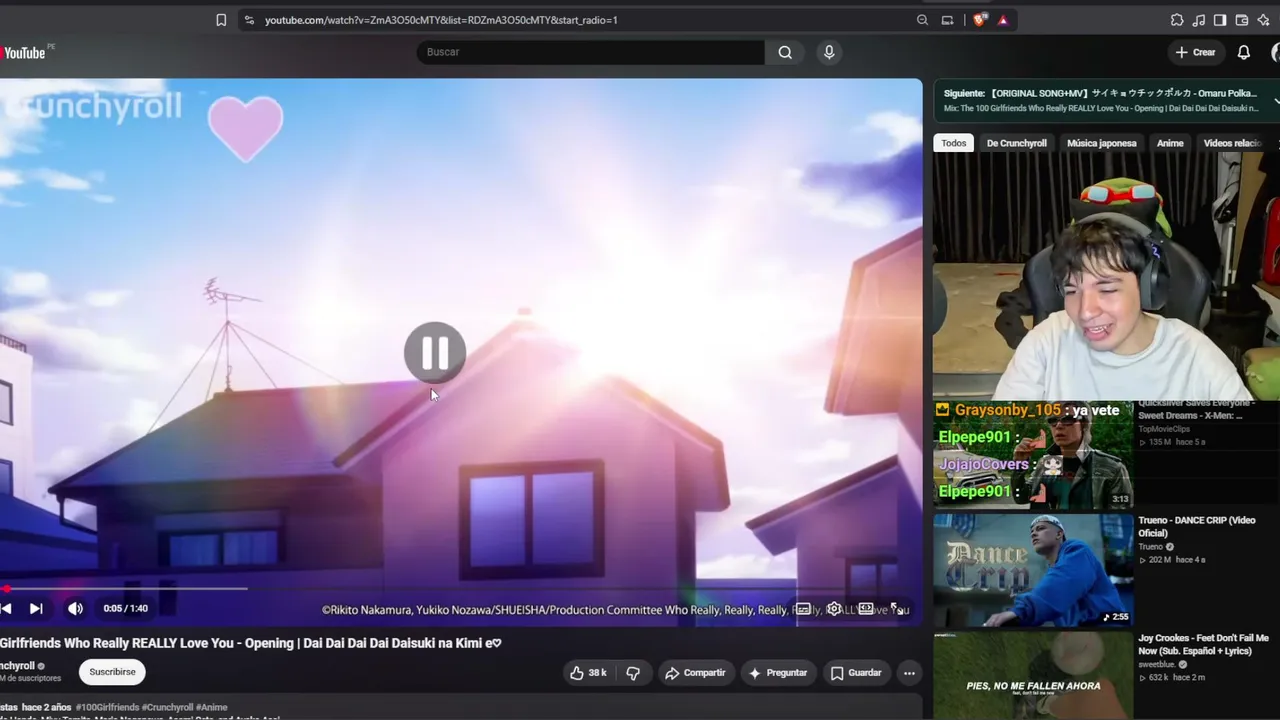Select the Música japonesa filter chip
1280x720 pixels.
point(1102,143)
